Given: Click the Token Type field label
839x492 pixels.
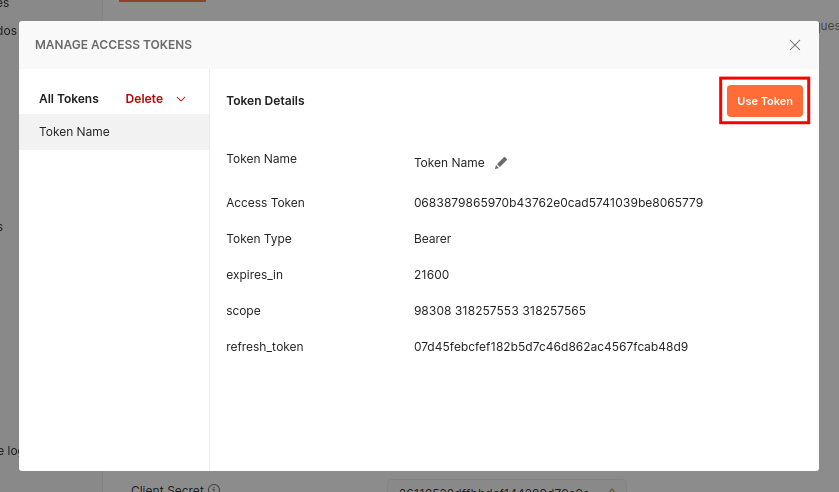Looking at the screenshot, I should click(x=259, y=239).
